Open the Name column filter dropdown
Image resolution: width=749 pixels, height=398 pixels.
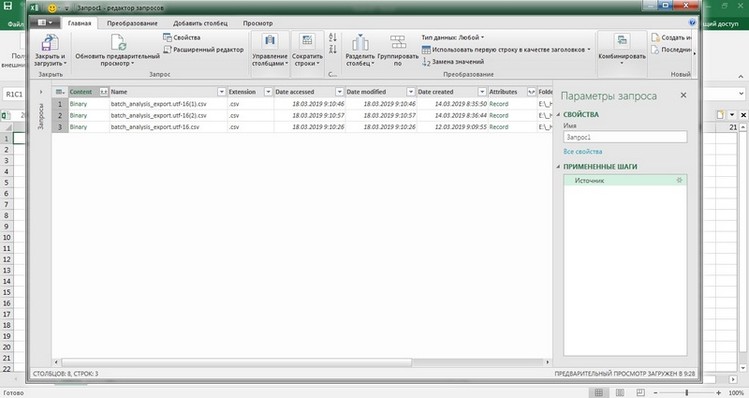[222, 92]
